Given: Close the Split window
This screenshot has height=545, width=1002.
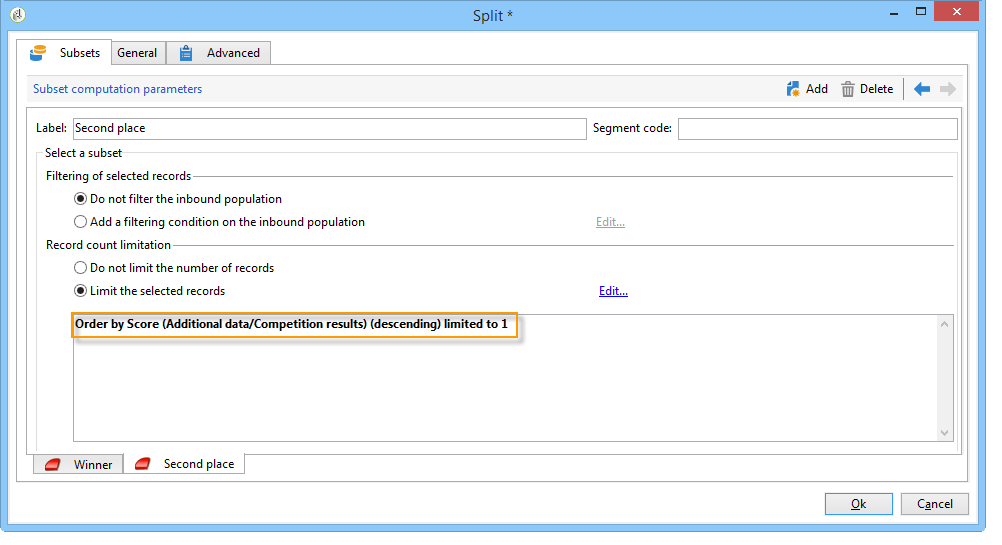Looking at the screenshot, I should [956, 12].
